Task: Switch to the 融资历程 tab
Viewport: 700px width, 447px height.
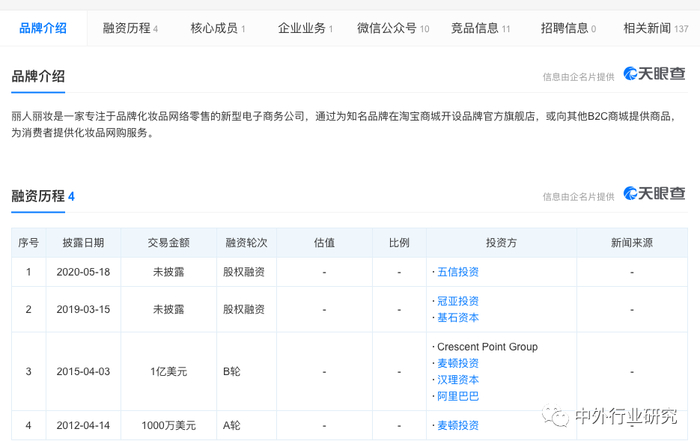Action: (130, 28)
